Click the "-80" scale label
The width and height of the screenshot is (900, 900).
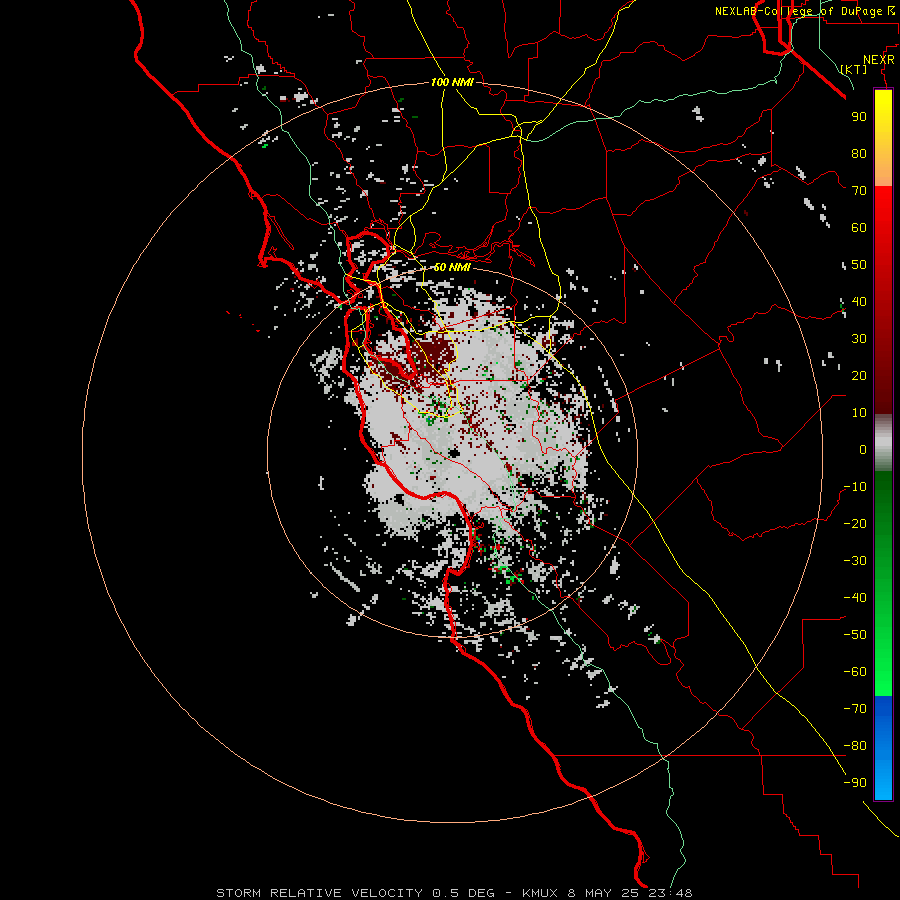point(855,746)
